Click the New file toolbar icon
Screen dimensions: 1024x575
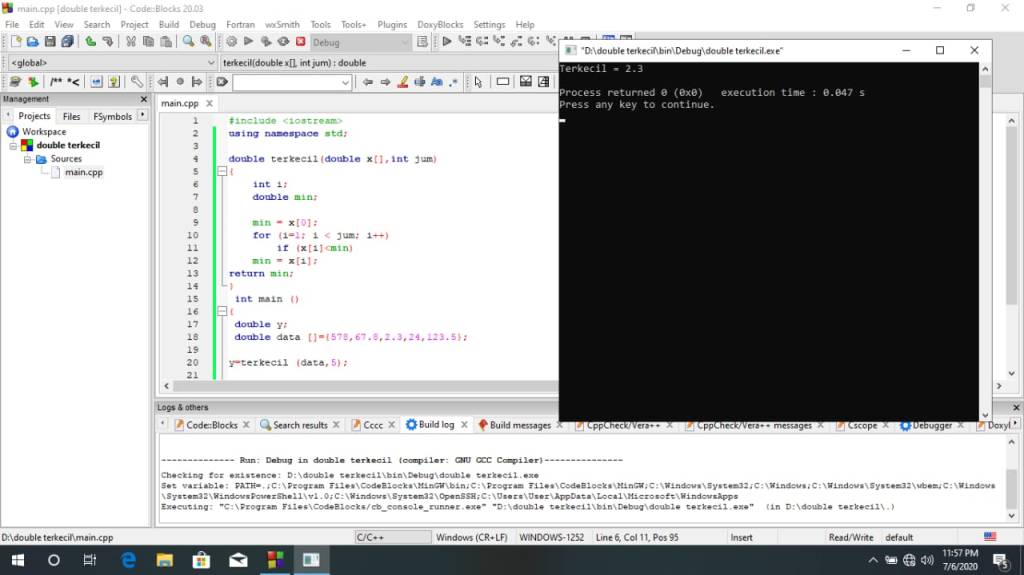[16, 41]
